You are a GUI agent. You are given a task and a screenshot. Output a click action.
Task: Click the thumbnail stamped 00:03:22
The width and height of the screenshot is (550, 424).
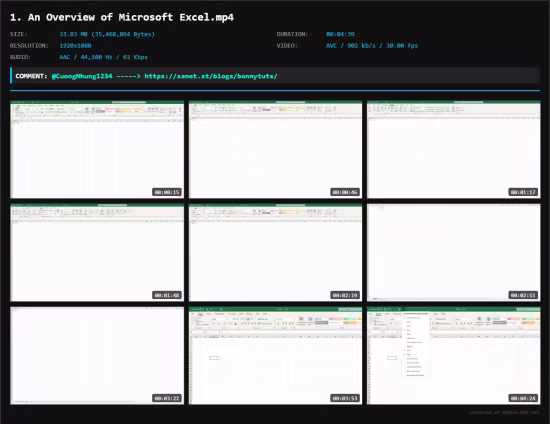click(97, 356)
